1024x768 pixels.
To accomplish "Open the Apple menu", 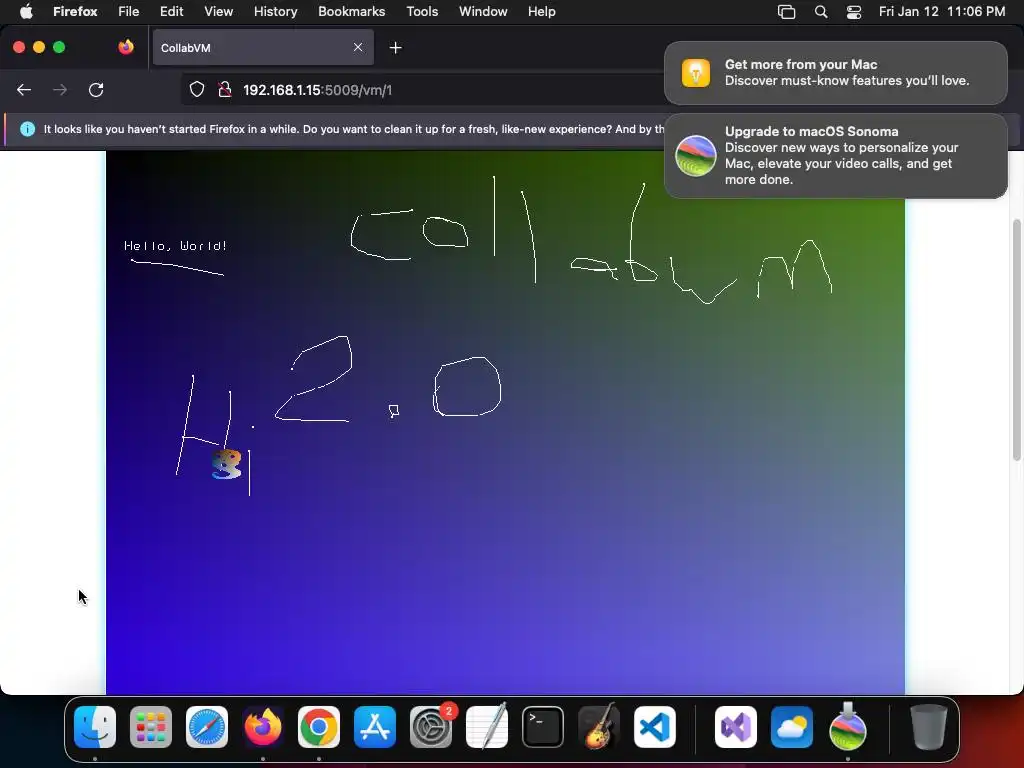I will coord(26,12).
